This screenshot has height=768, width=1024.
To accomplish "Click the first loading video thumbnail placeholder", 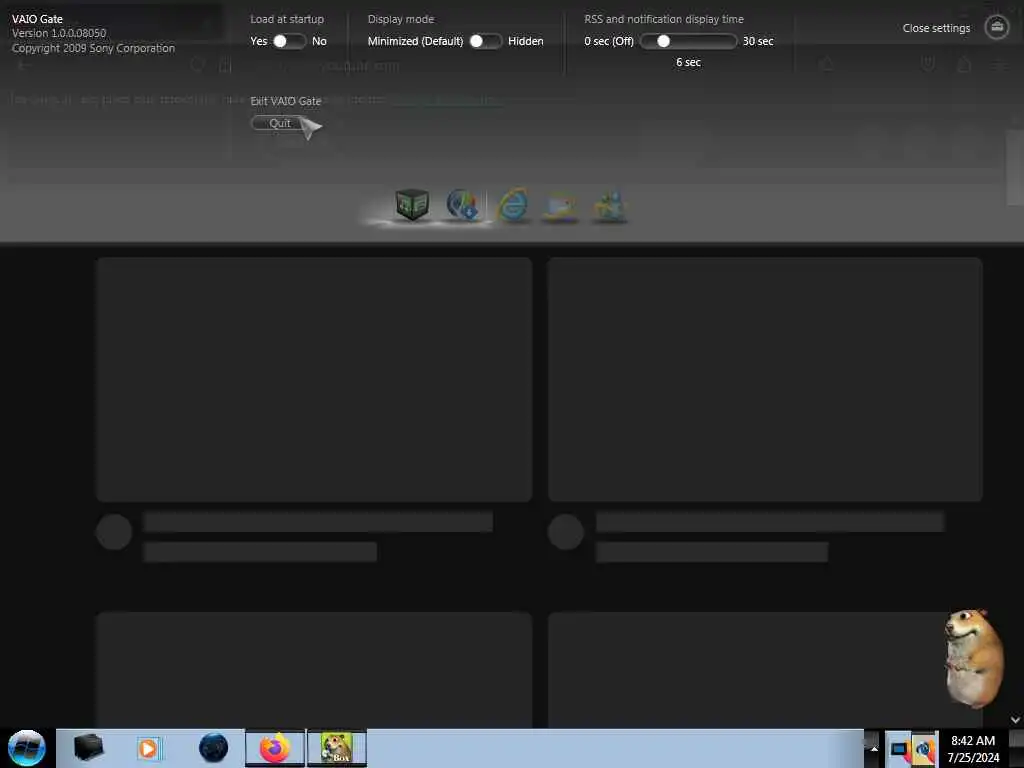I will 314,379.
